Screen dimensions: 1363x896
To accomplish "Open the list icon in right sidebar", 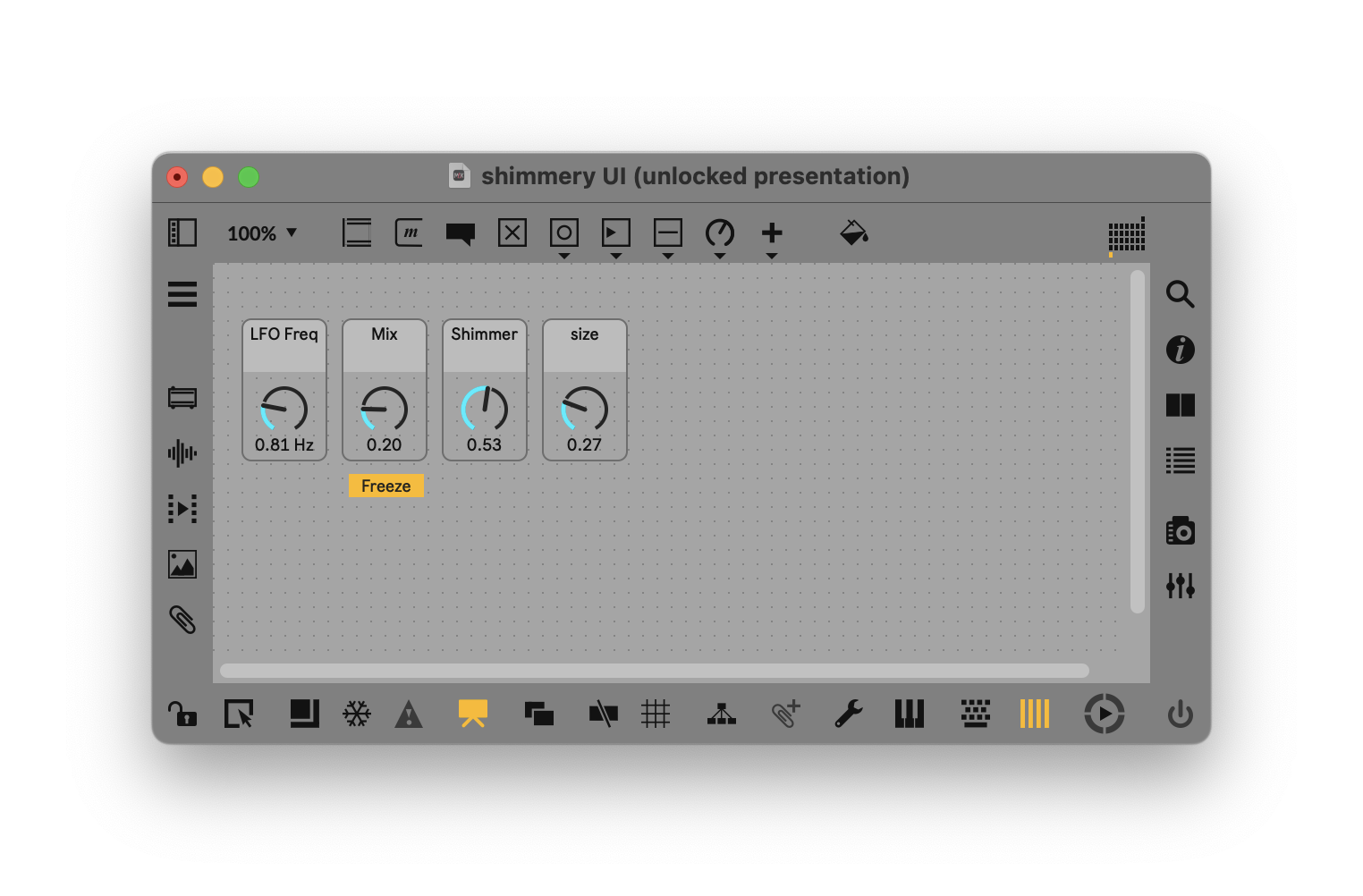I will click(1181, 461).
